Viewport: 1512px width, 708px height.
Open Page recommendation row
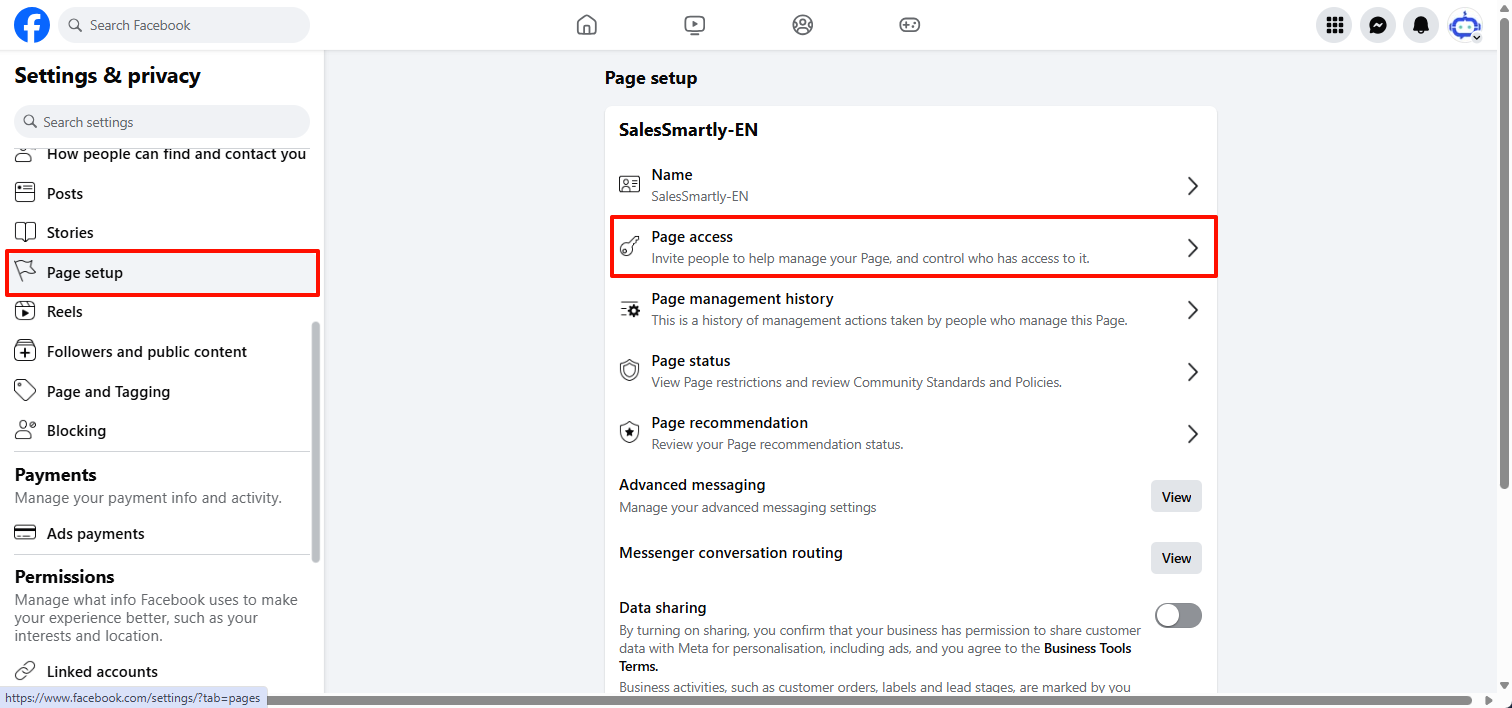pos(910,434)
